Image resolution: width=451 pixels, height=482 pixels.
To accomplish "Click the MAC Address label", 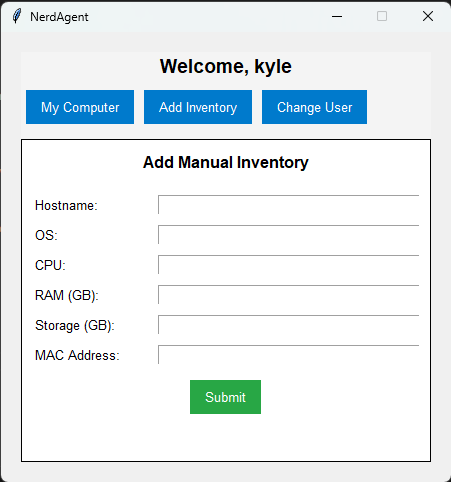I will pos(77,355).
